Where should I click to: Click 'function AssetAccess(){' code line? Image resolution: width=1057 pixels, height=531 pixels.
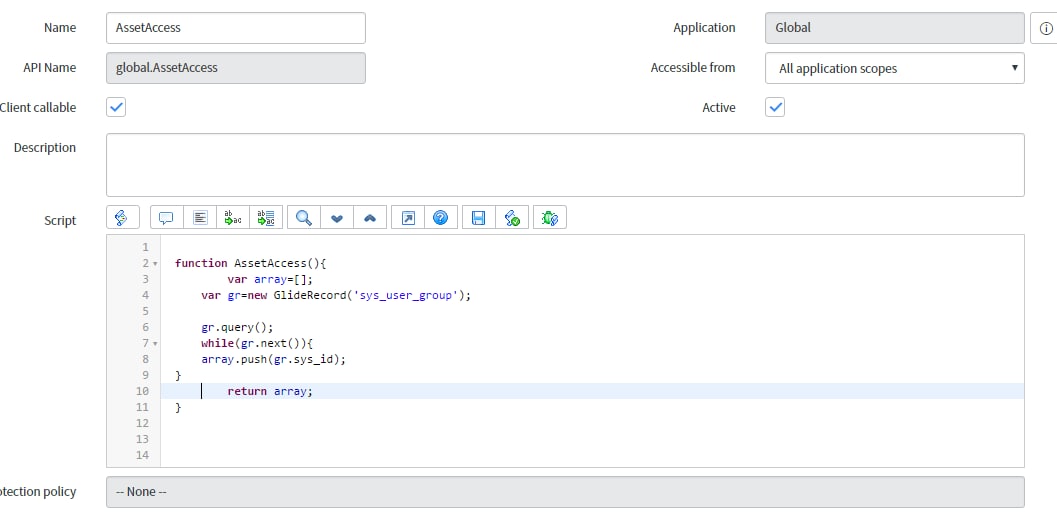click(x=250, y=263)
